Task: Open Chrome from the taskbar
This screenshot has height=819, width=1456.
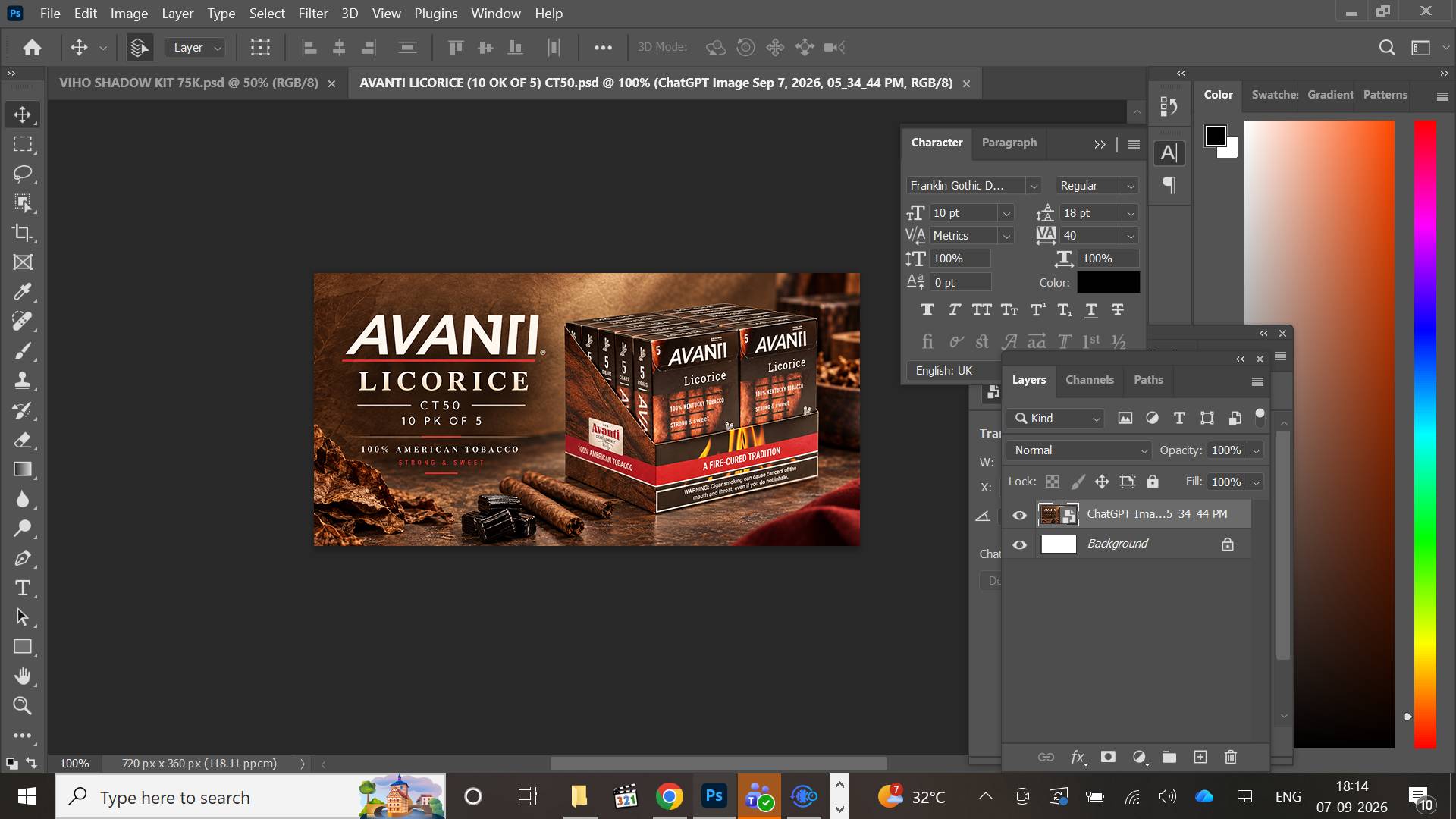Action: 669,797
